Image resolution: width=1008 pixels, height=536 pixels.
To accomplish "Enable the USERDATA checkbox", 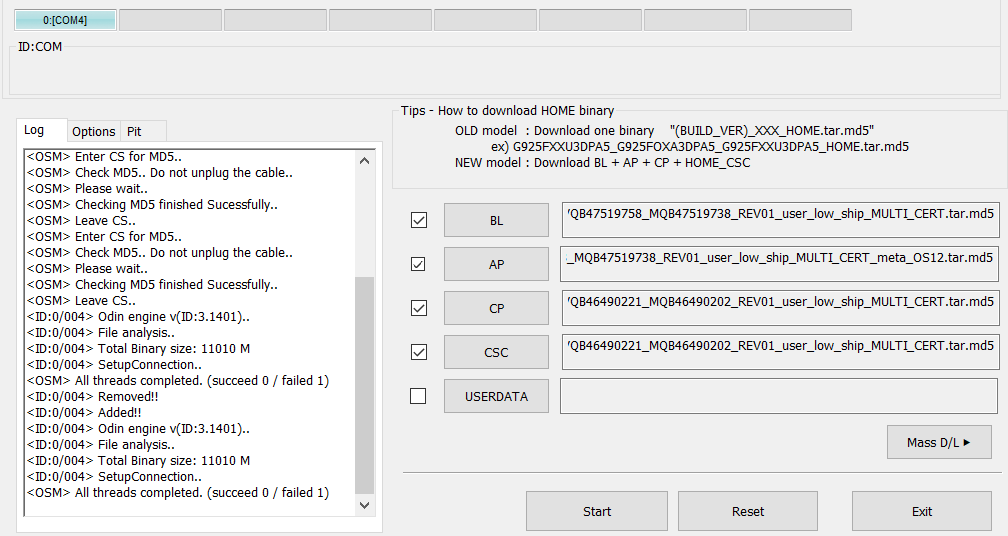I will [418, 396].
